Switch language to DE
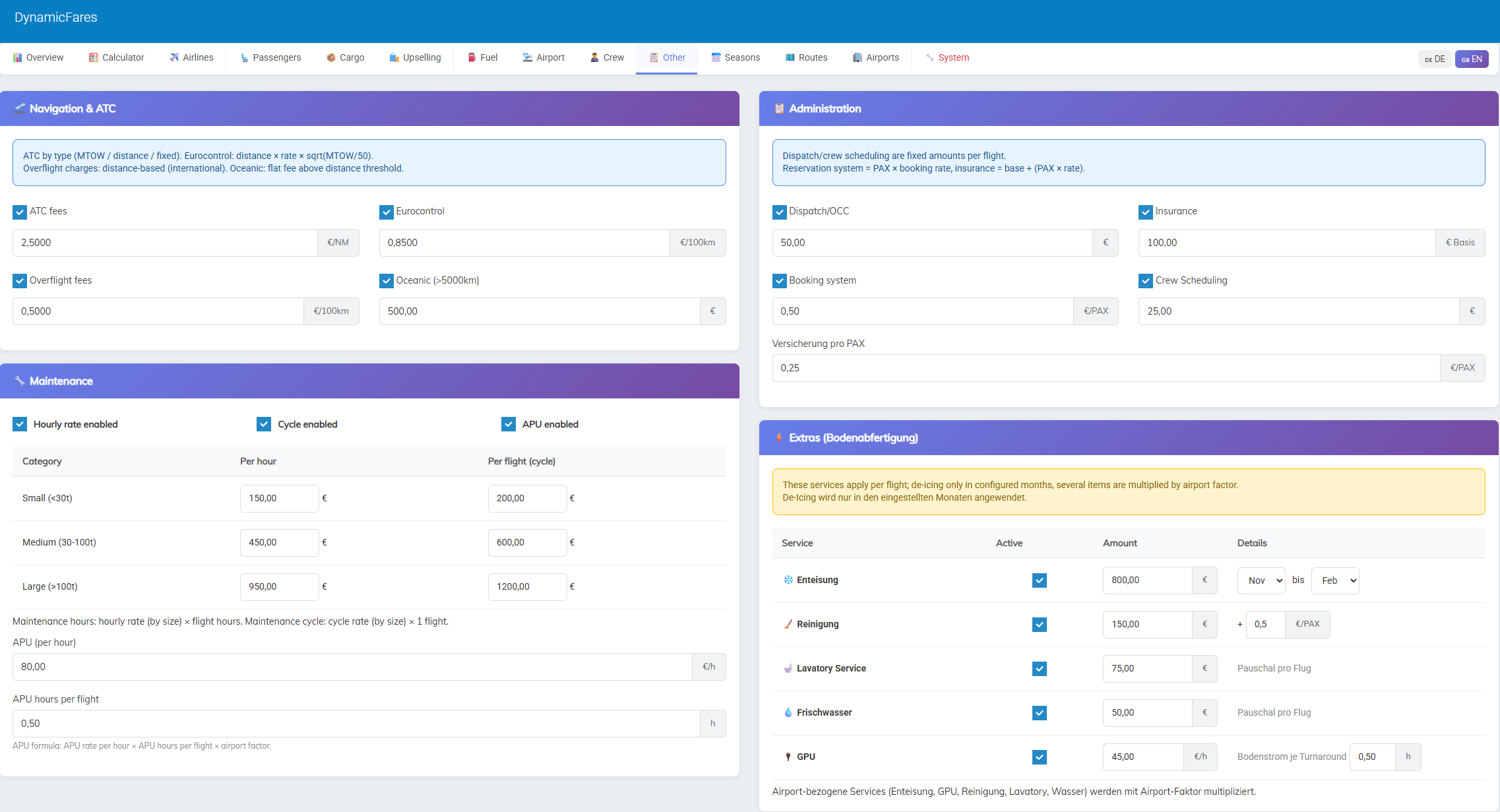Image resolution: width=1500 pixels, height=812 pixels. [x=1434, y=59]
